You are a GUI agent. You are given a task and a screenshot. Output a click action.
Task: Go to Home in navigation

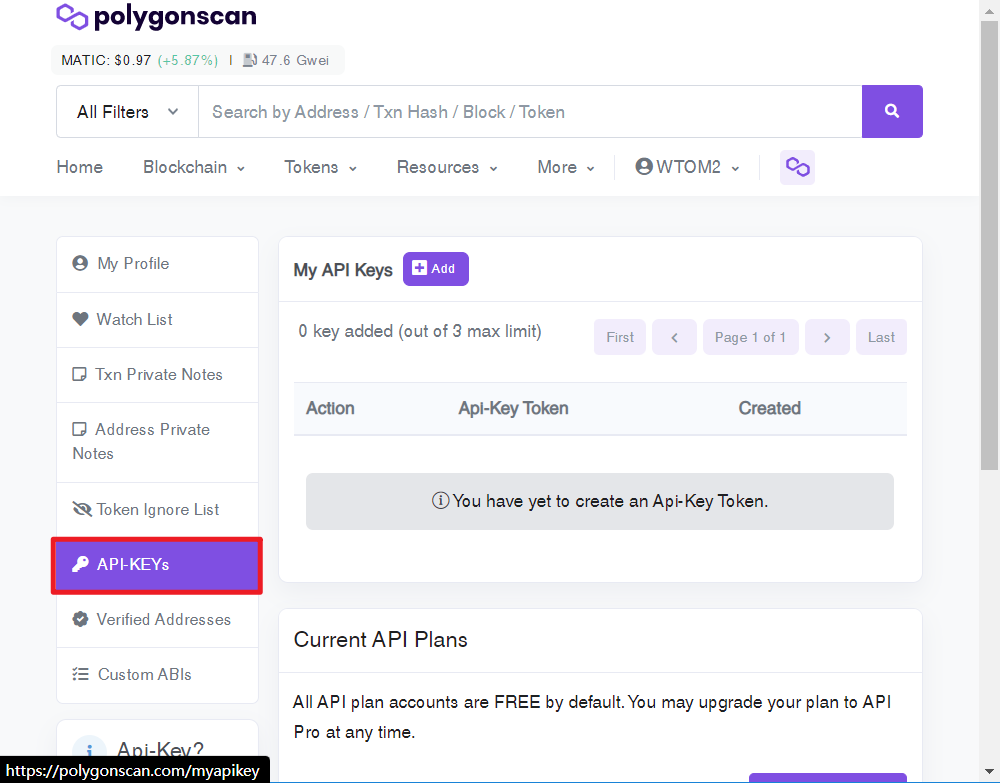(x=80, y=167)
